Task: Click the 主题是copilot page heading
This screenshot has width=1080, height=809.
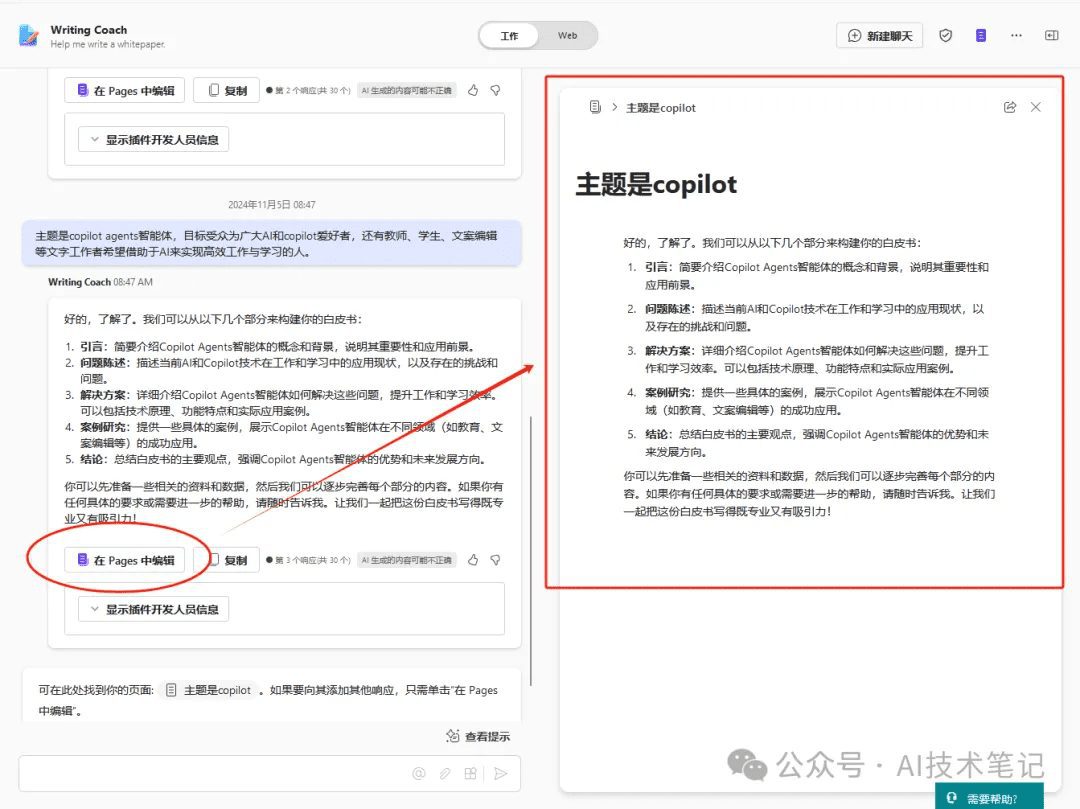Action: 656,185
